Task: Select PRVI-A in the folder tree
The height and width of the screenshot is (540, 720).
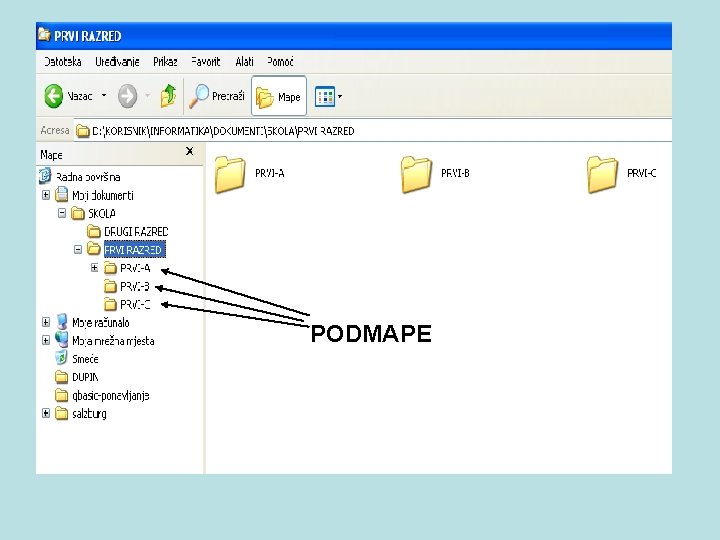Action: (135, 268)
